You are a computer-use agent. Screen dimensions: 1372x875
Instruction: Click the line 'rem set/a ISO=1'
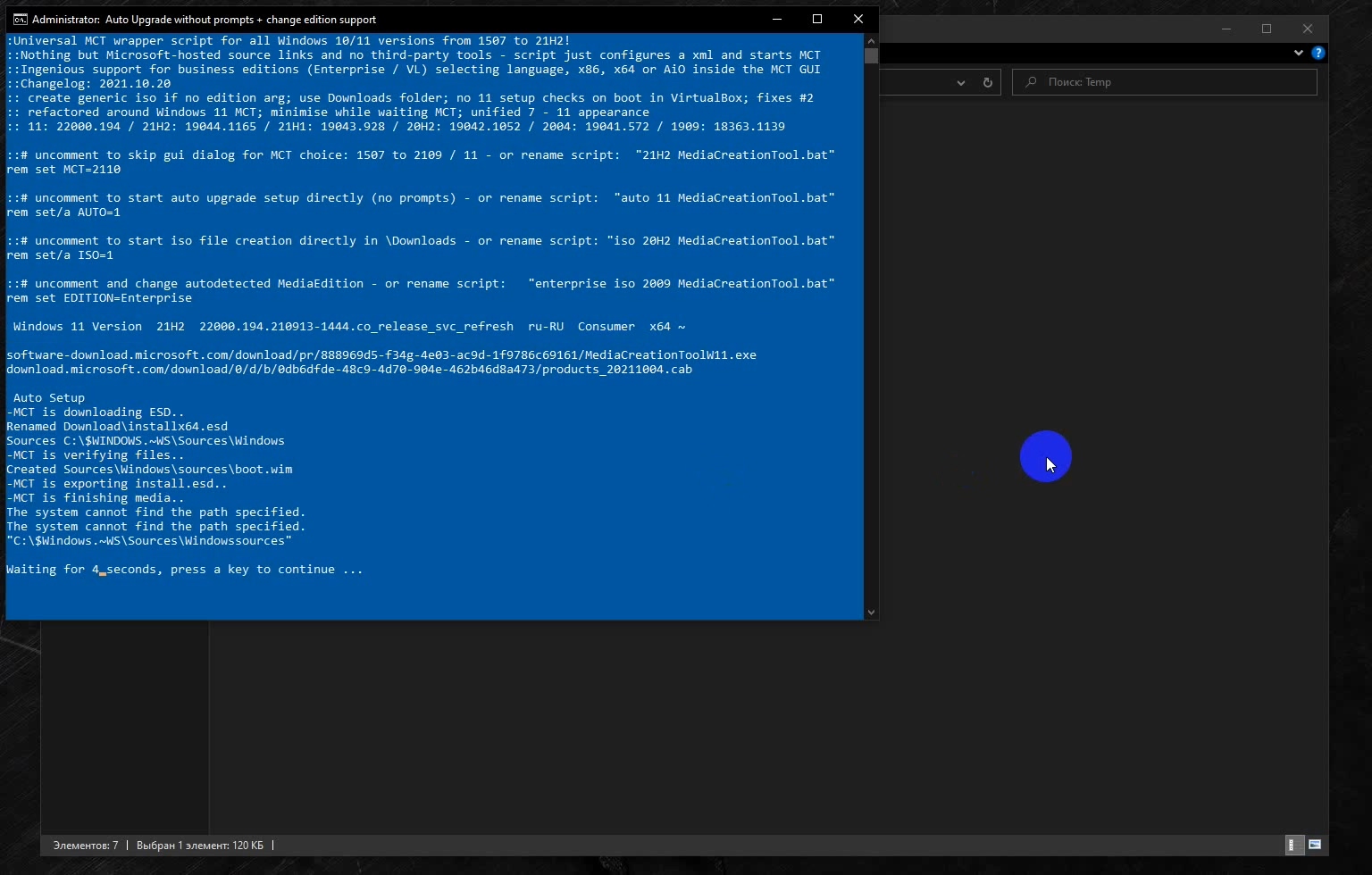click(60, 255)
